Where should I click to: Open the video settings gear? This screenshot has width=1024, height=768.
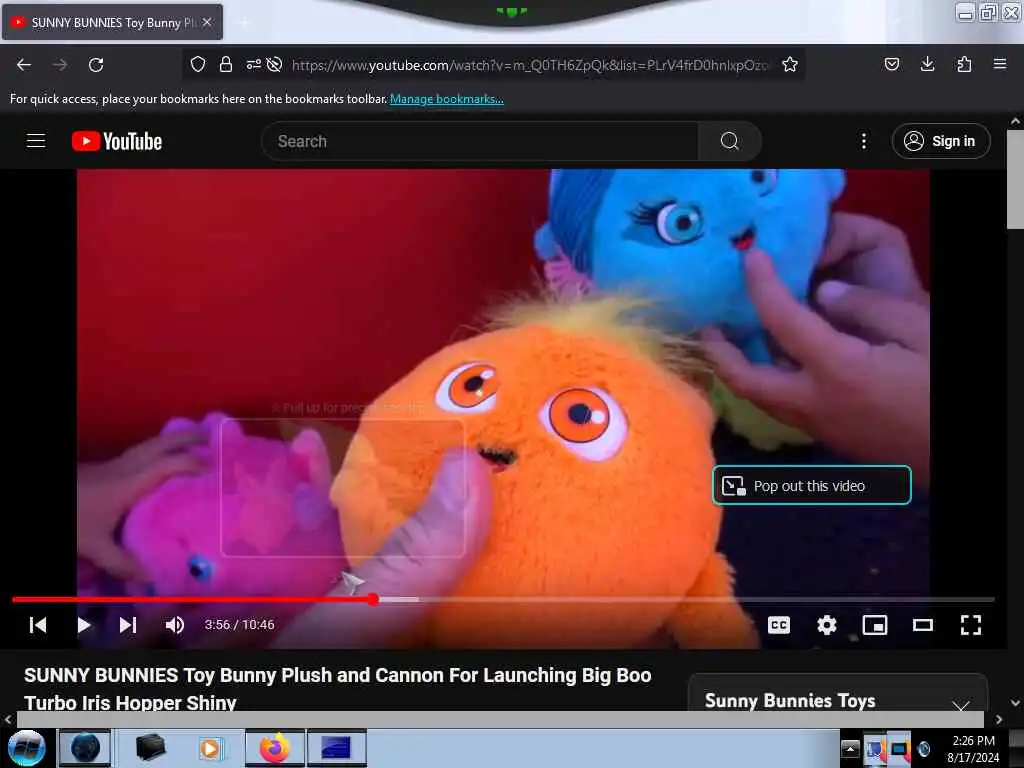click(x=827, y=625)
